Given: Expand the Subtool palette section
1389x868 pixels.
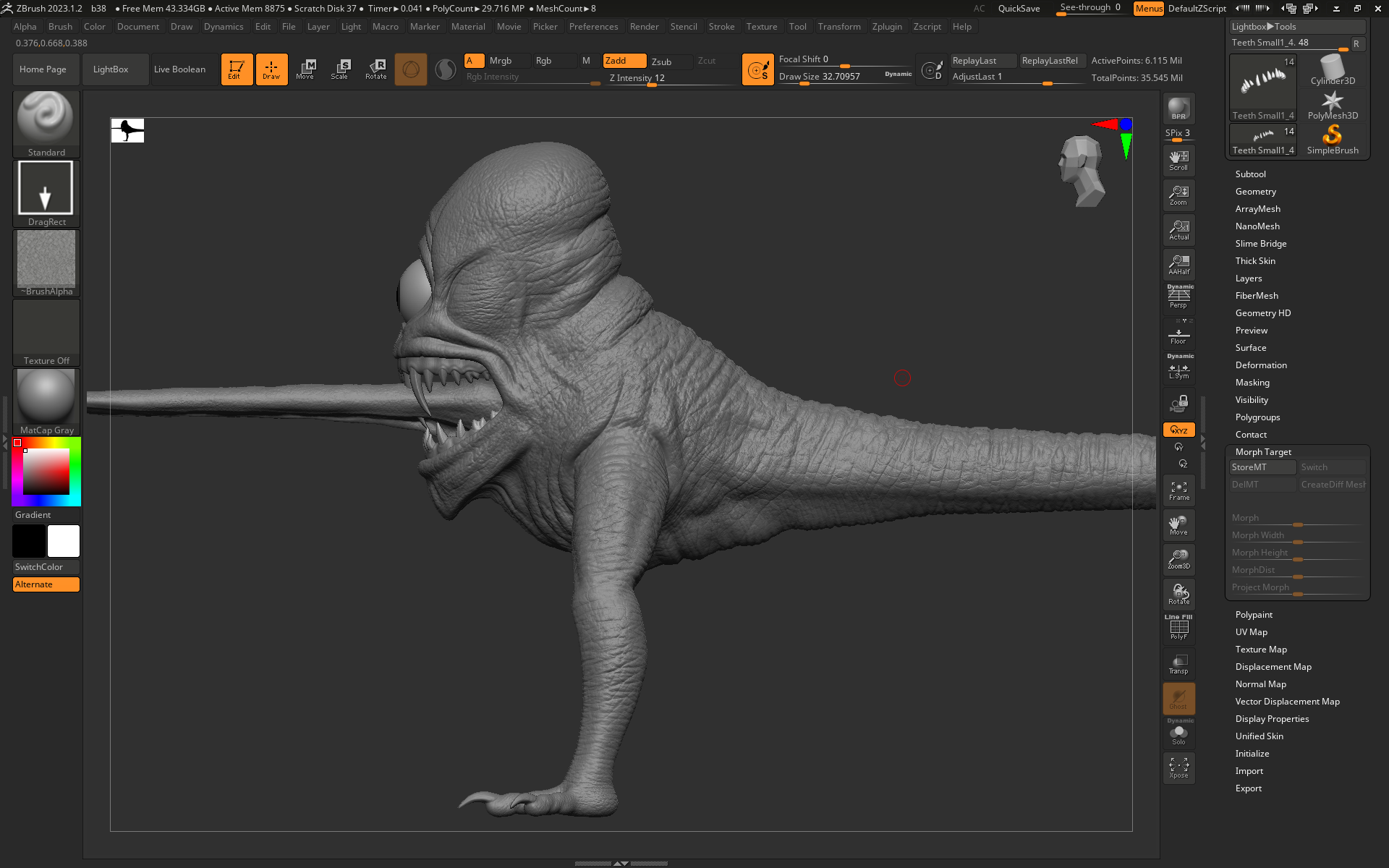Looking at the screenshot, I should click(x=1250, y=174).
